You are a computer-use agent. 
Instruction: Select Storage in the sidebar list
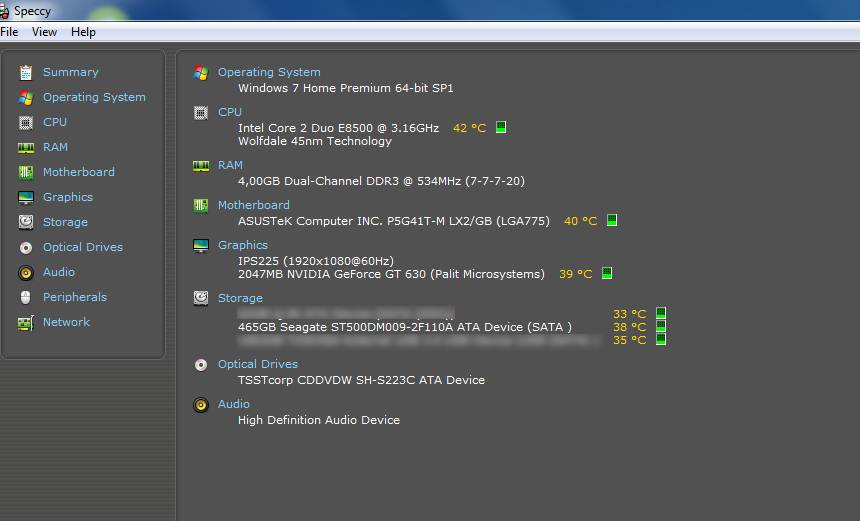coord(65,222)
